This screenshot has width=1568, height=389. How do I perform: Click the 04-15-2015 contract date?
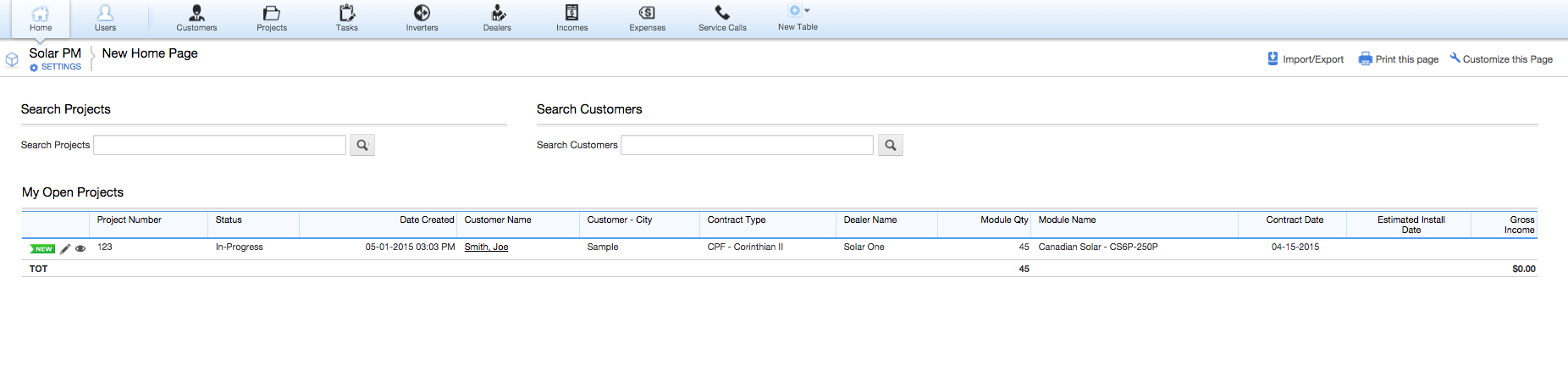[1295, 247]
